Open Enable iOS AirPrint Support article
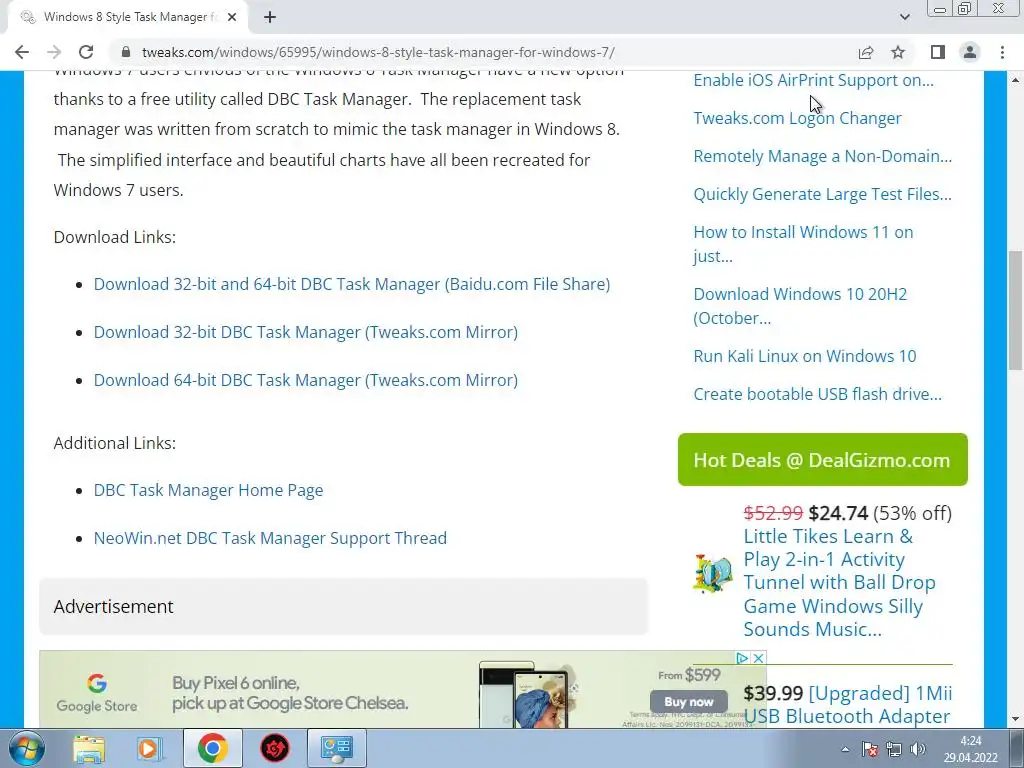 [813, 80]
